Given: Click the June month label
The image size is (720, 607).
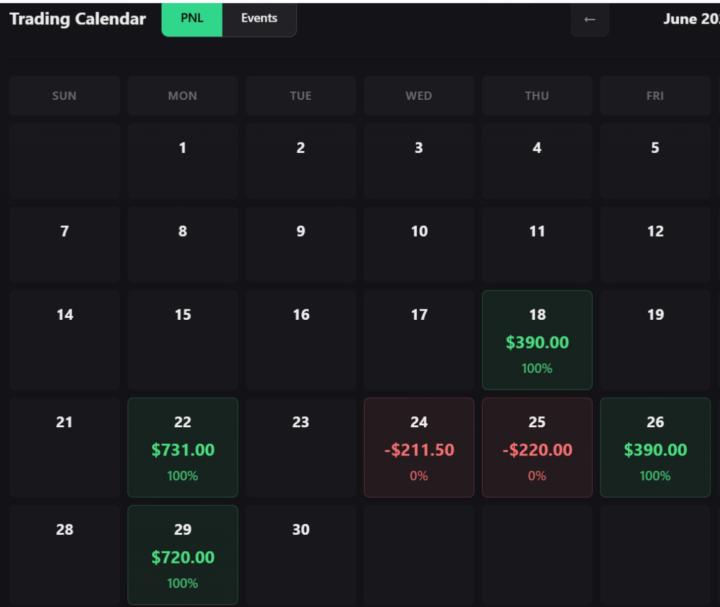Looking at the screenshot, I should tap(691, 19).
